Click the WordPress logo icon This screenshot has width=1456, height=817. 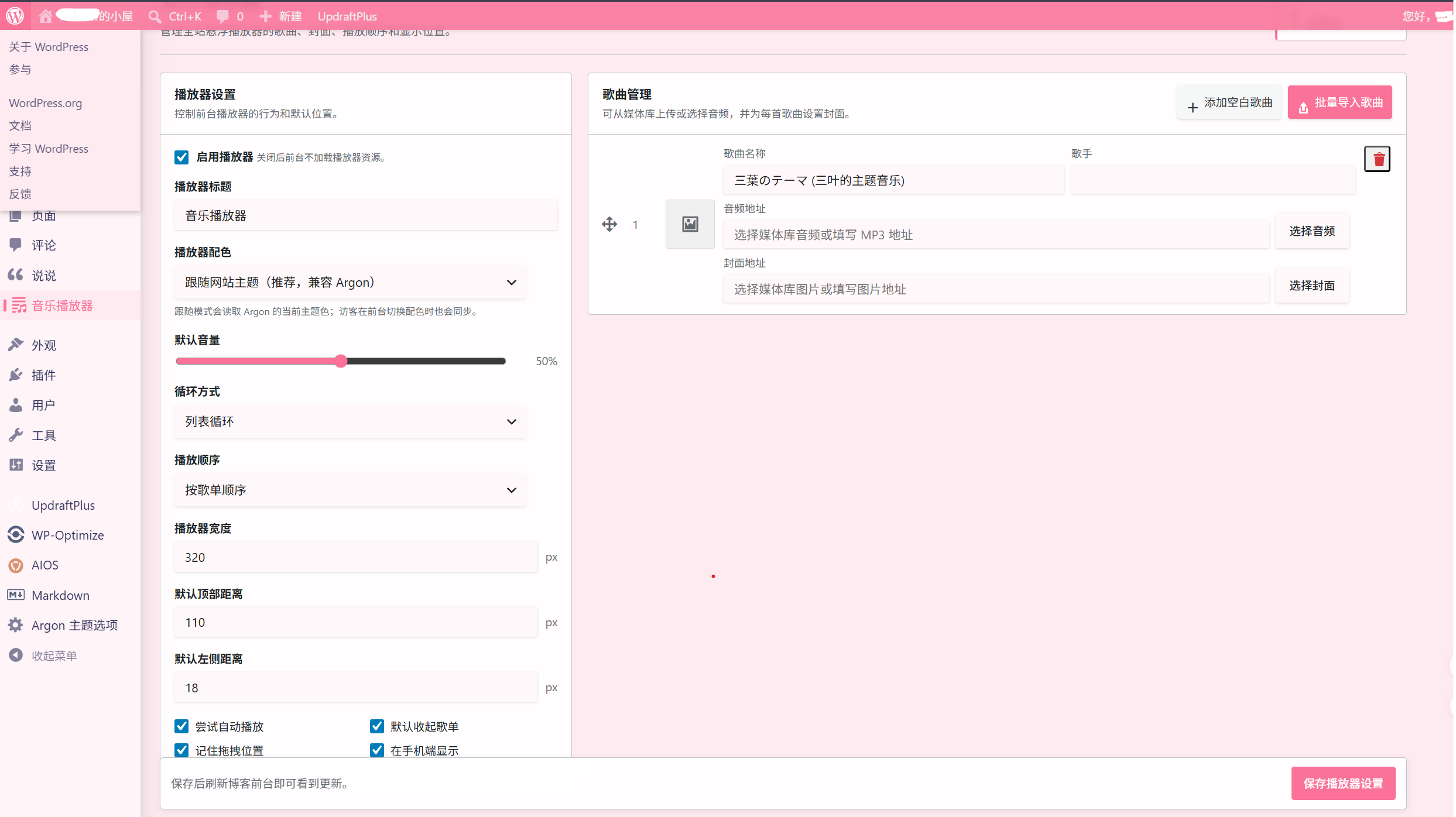pyautogui.click(x=15, y=16)
